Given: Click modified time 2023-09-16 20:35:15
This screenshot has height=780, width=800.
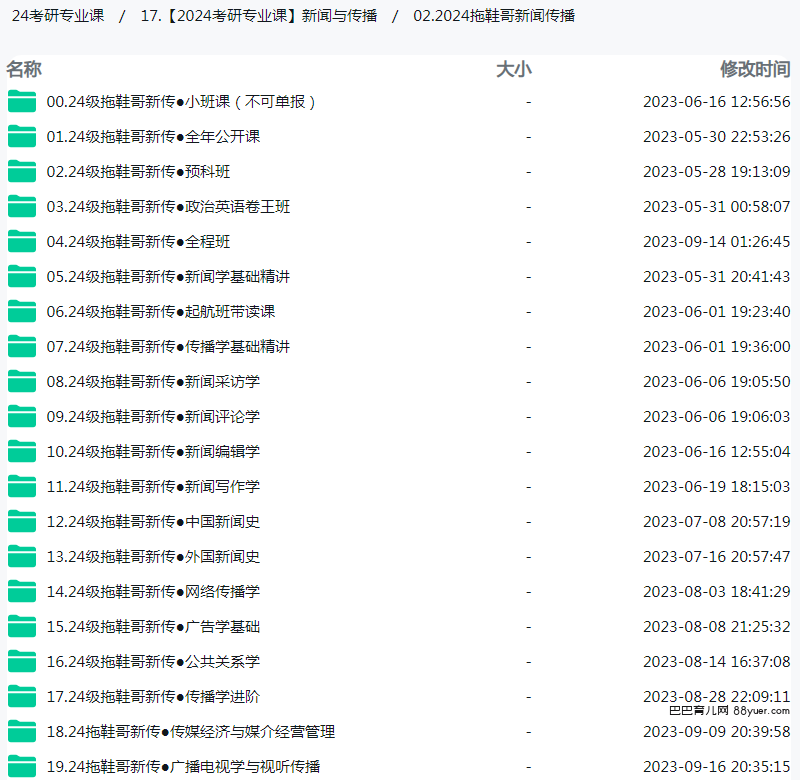Looking at the screenshot, I should (716, 767).
